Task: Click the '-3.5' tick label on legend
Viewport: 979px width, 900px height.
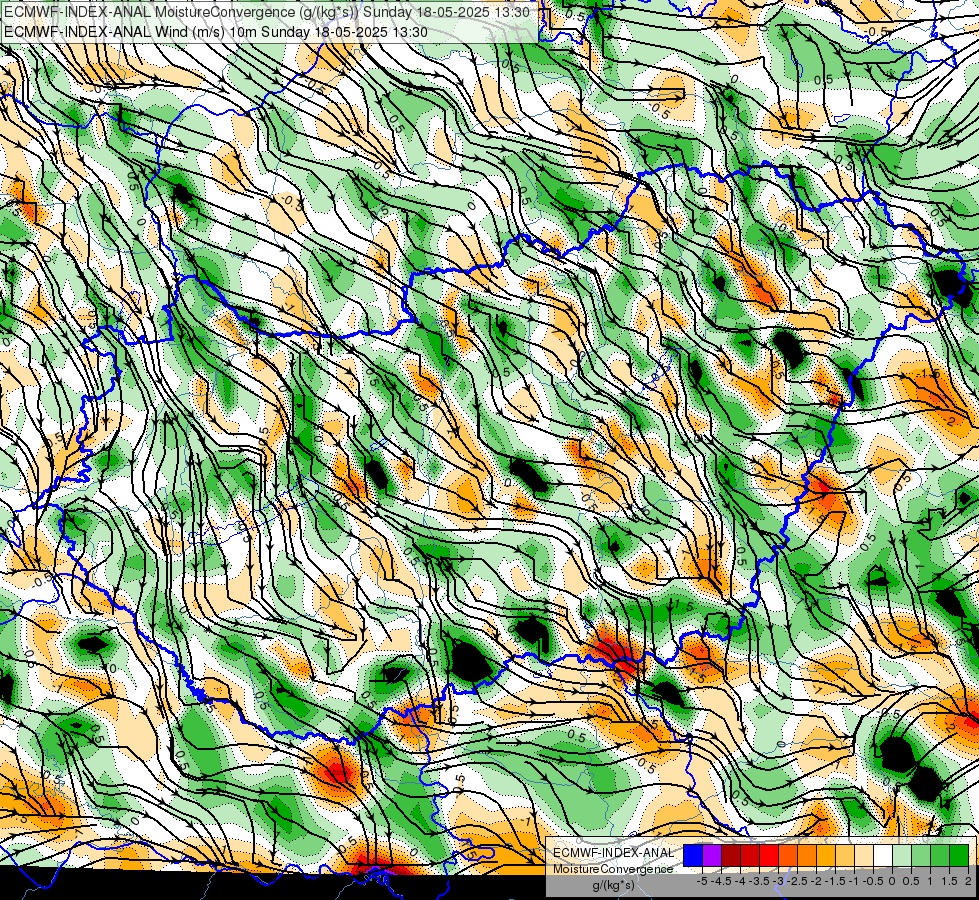Action: point(759,881)
